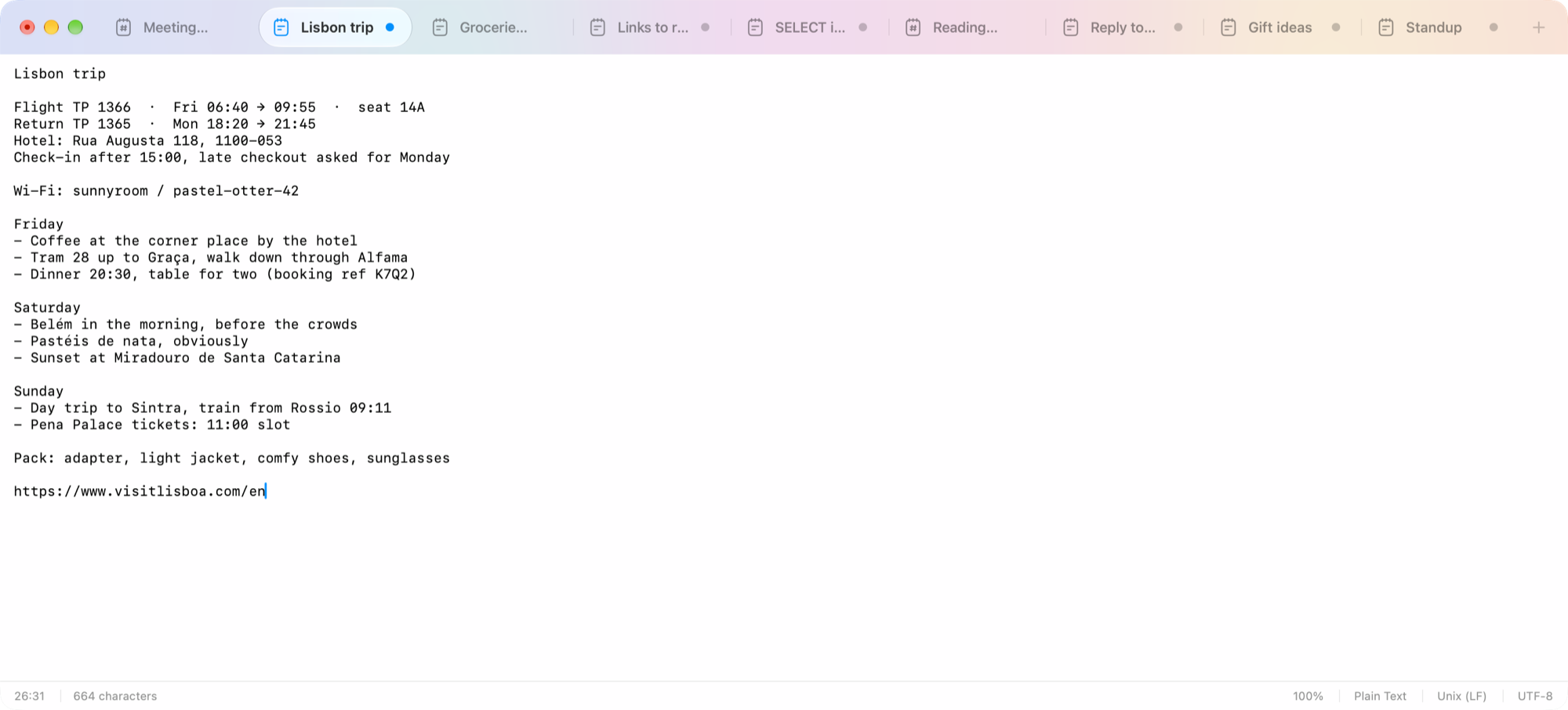Click the 664 characters count
This screenshot has height=710, width=1568.
pos(115,696)
